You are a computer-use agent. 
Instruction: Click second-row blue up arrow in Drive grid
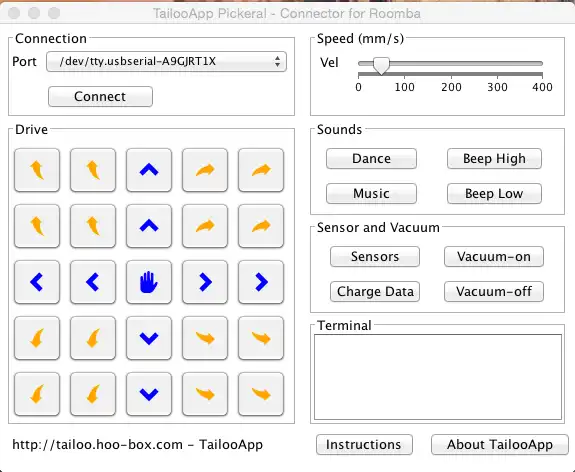click(149, 226)
